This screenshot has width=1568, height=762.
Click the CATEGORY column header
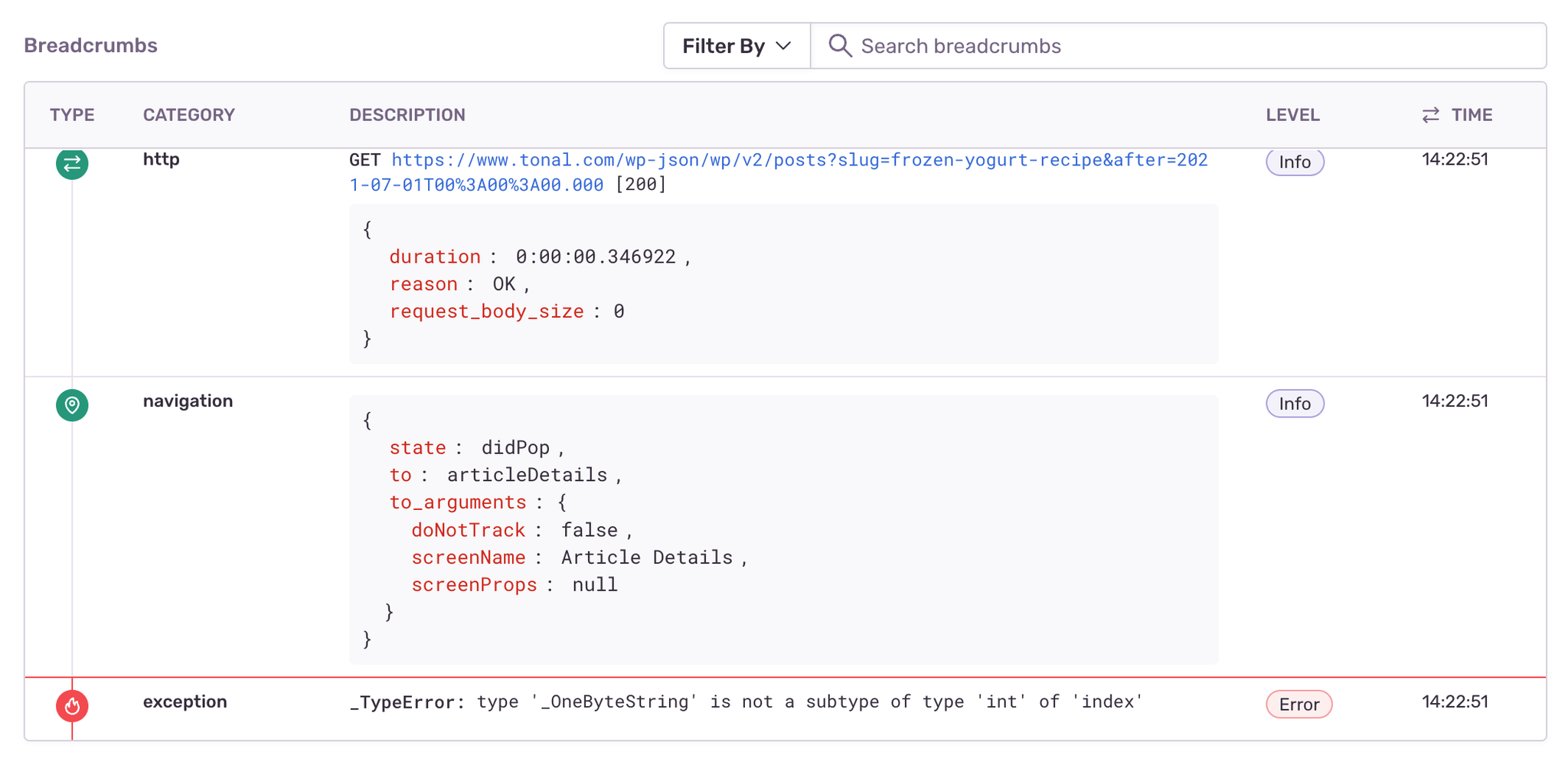[x=189, y=115]
